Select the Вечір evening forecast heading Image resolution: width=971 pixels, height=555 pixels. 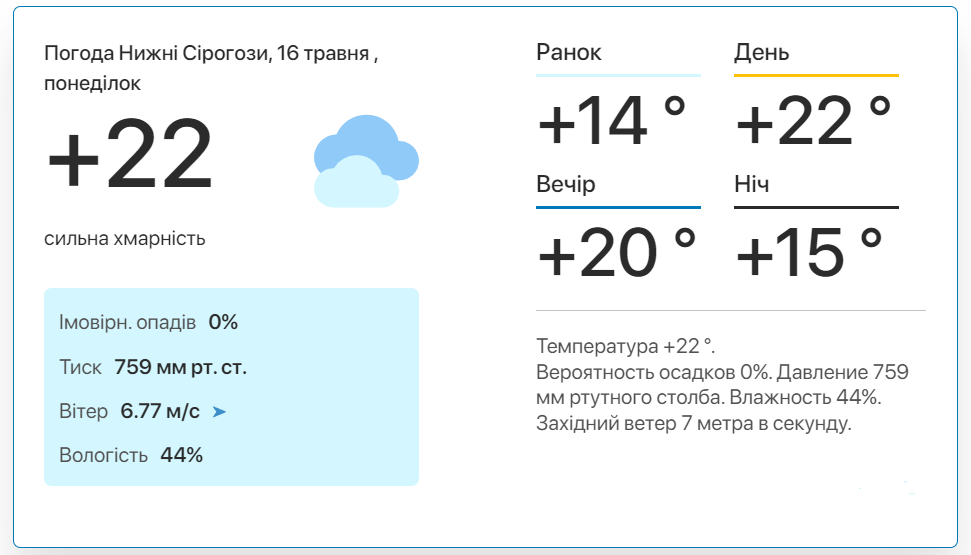click(x=565, y=184)
